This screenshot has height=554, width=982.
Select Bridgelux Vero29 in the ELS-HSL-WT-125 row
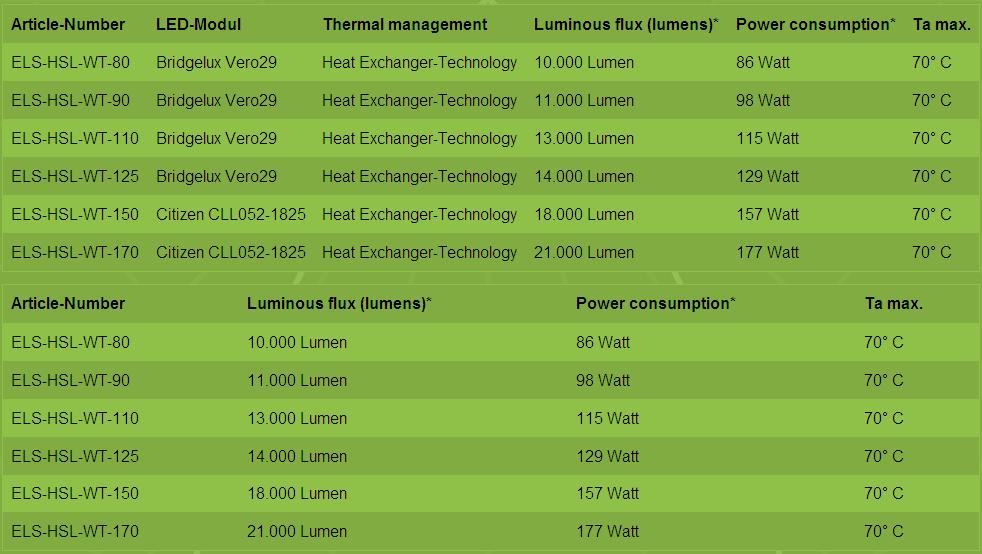click(216, 176)
